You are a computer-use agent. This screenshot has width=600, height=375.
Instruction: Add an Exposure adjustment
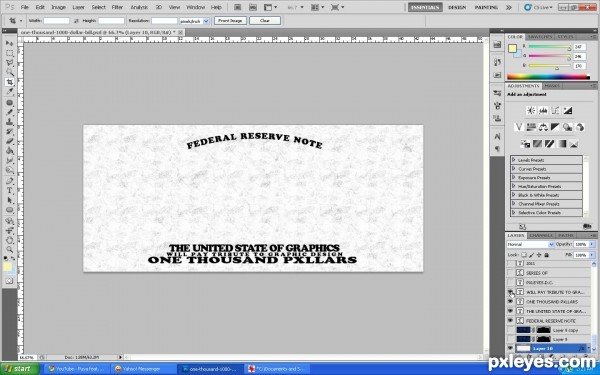click(x=567, y=111)
